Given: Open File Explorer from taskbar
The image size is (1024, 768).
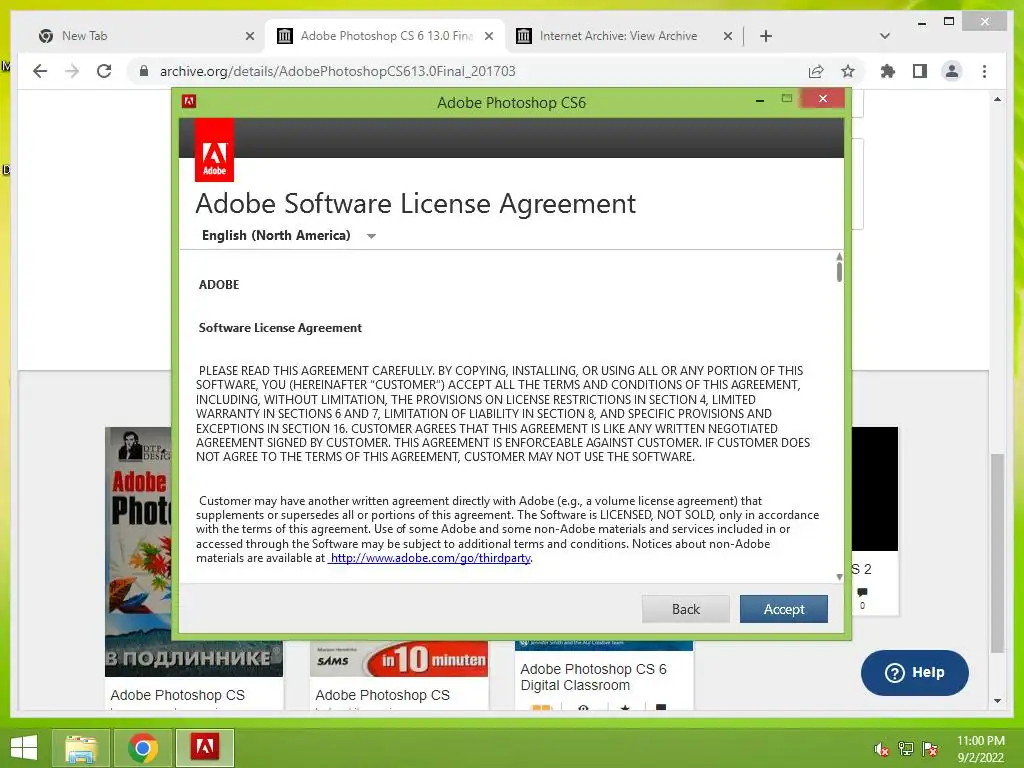Looking at the screenshot, I should coord(80,748).
